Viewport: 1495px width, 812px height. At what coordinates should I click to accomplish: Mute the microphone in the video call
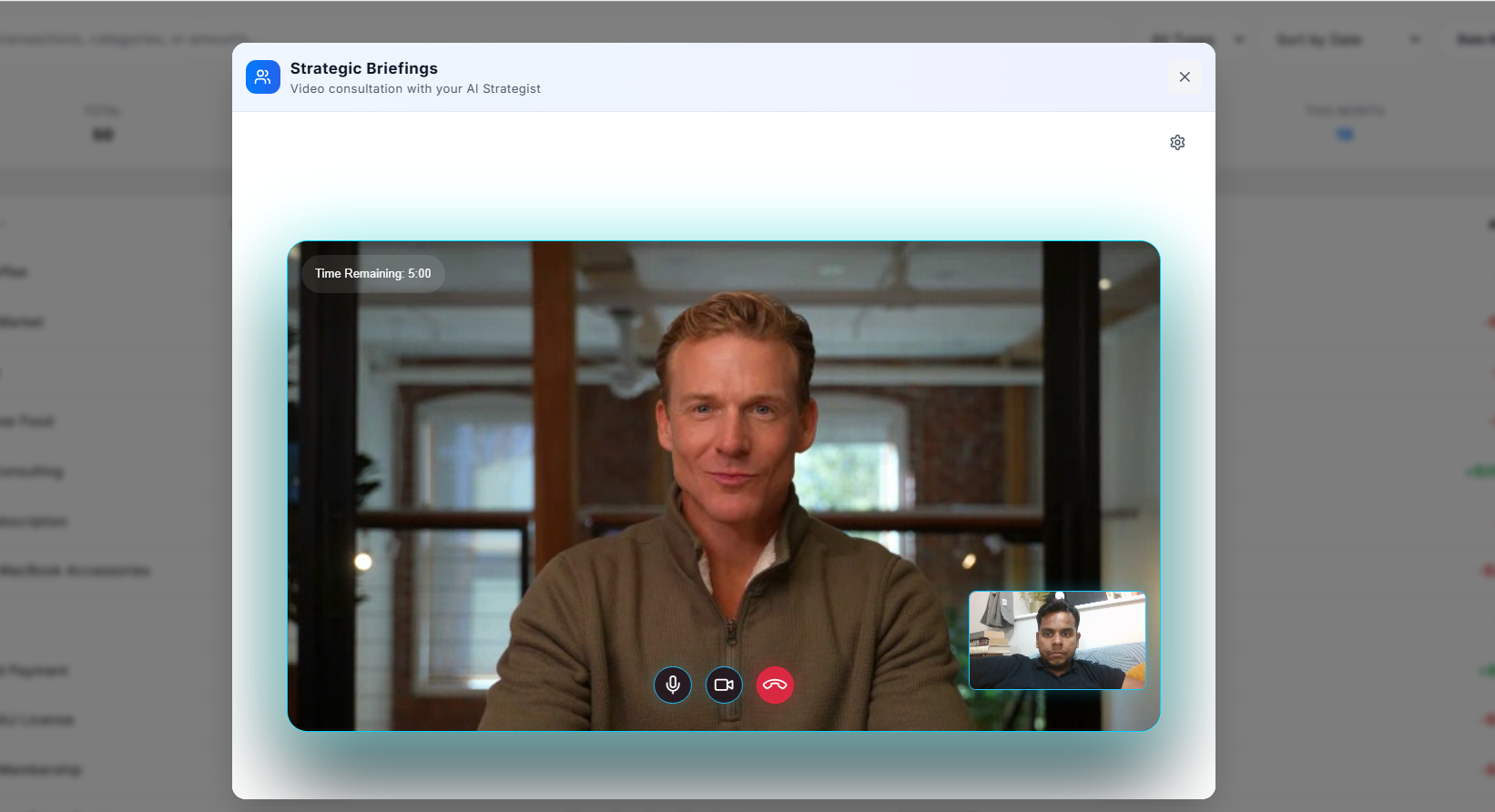[673, 685]
